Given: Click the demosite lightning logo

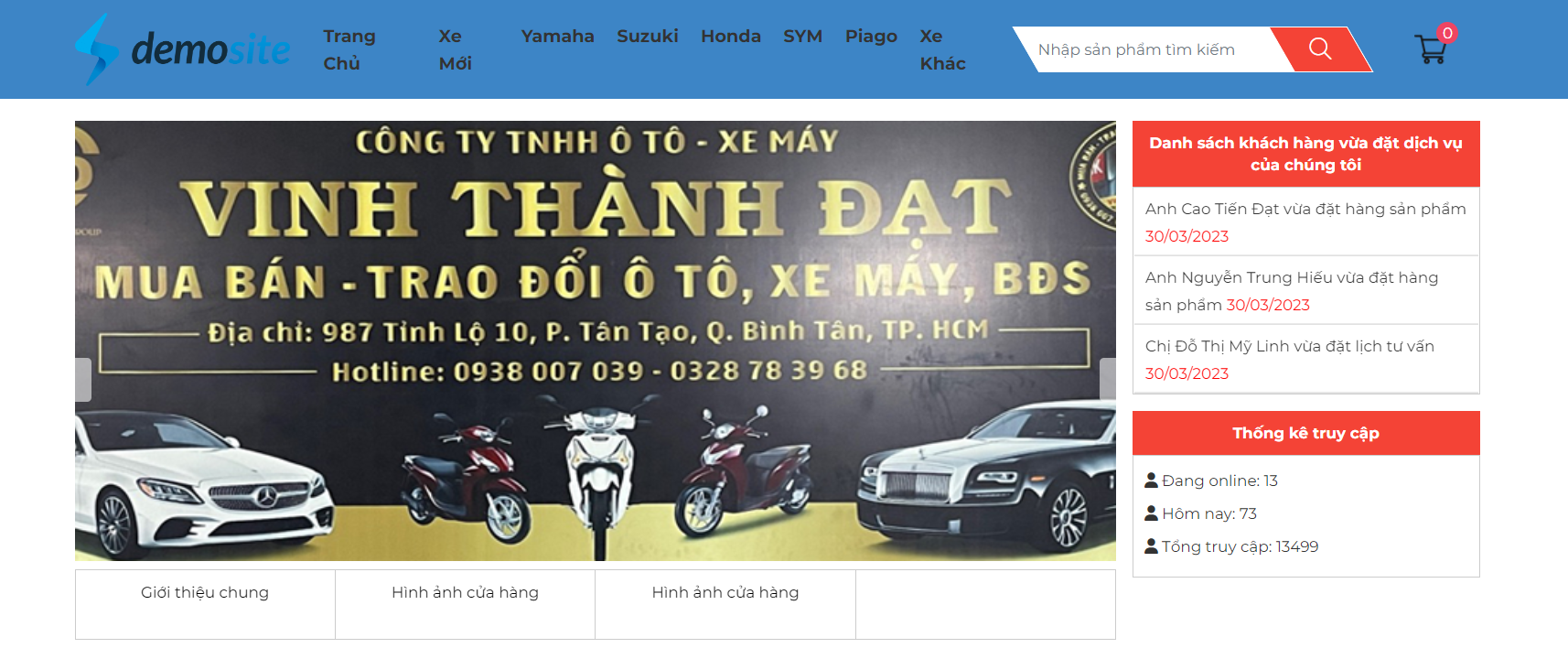Looking at the screenshot, I should coord(182,49).
